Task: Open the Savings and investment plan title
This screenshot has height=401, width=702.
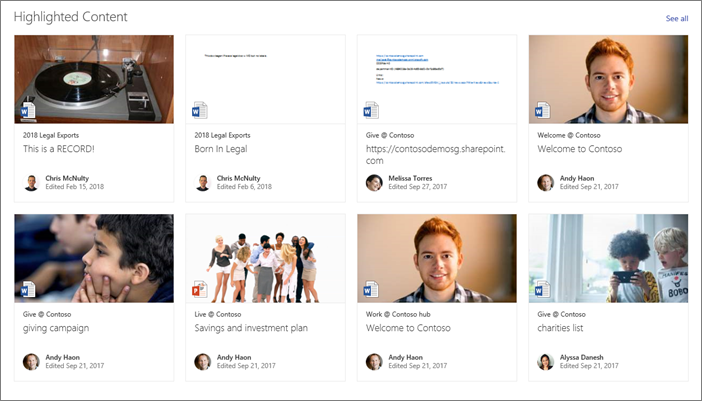Action: (251, 328)
